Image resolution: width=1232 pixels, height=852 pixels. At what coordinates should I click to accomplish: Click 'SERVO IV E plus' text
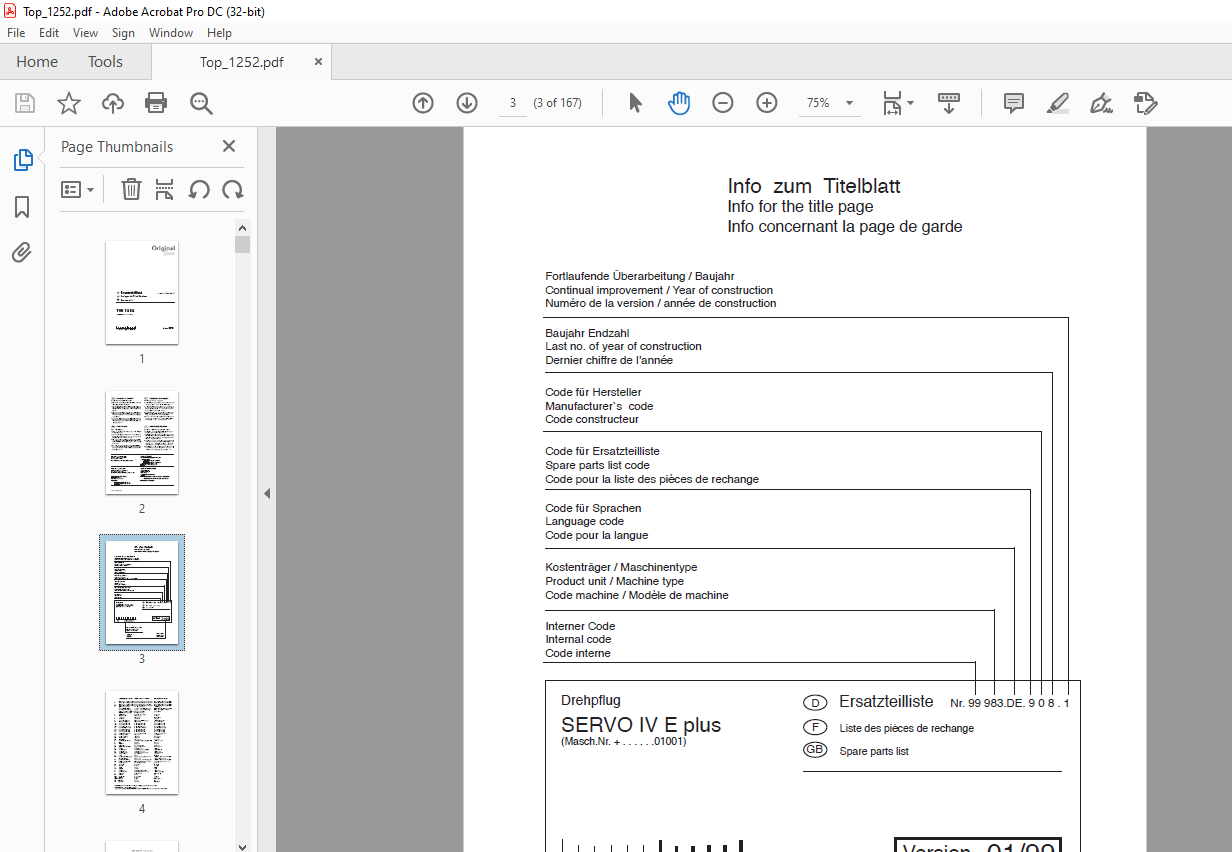tap(641, 725)
